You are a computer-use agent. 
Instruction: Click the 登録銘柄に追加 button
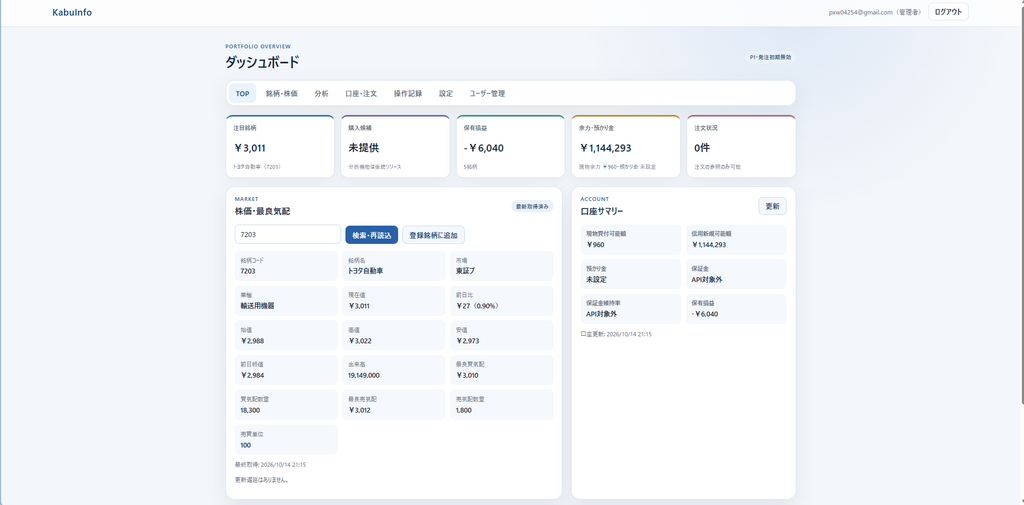[x=434, y=235]
